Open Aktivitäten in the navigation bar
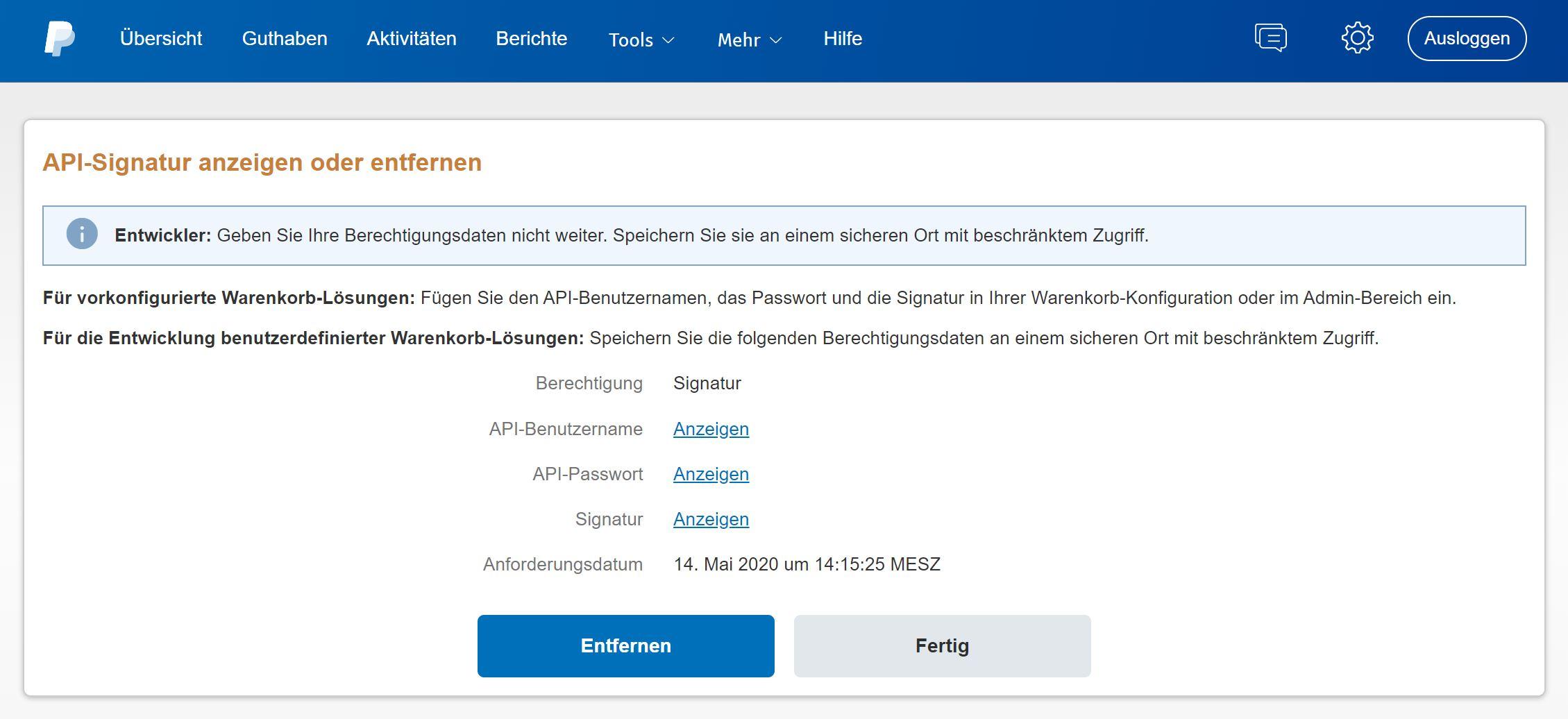Viewport: 1568px width, 719px height. pos(412,39)
